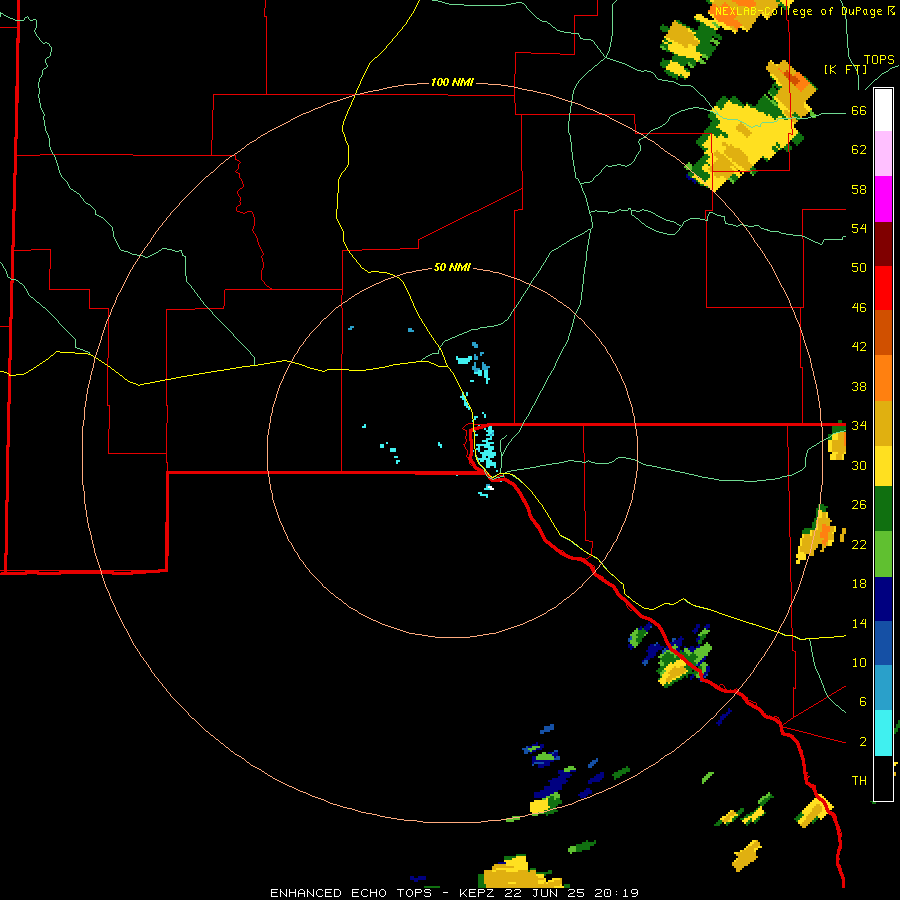Image resolution: width=900 pixels, height=900 pixels.
Task: Click the '50' legend value
Action: (x=859, y=267)
